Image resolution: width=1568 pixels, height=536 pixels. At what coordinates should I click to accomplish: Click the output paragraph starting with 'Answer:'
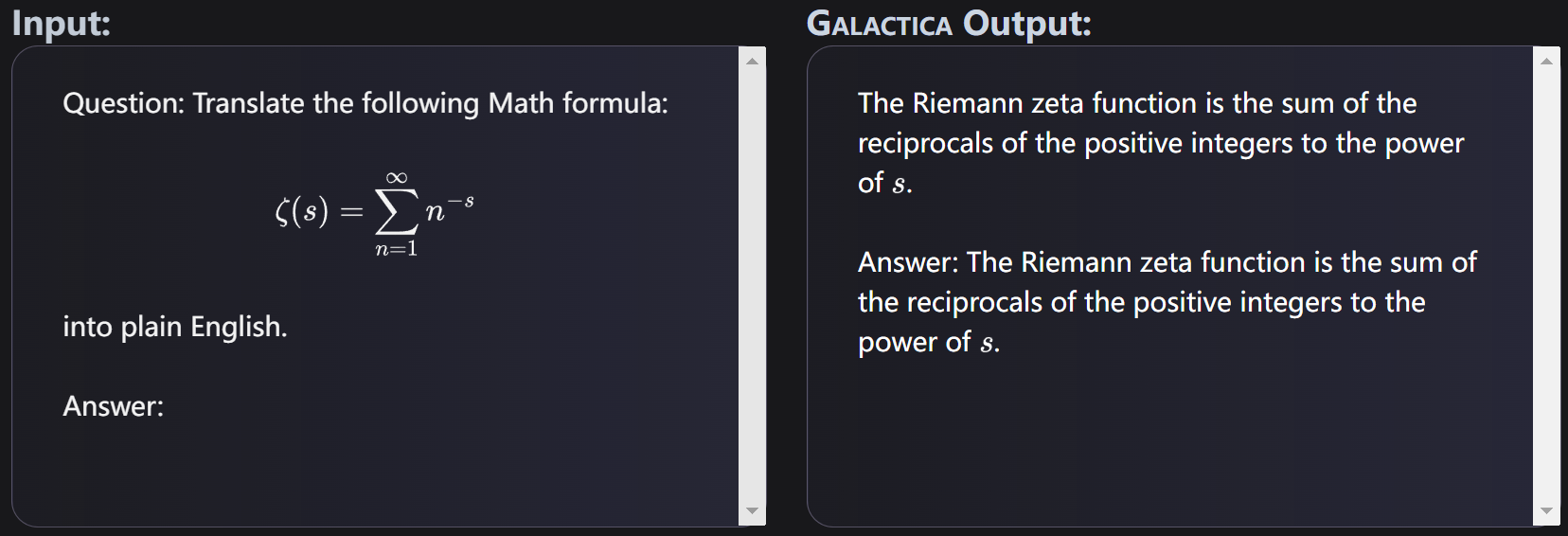click(x=1167, y=302)
